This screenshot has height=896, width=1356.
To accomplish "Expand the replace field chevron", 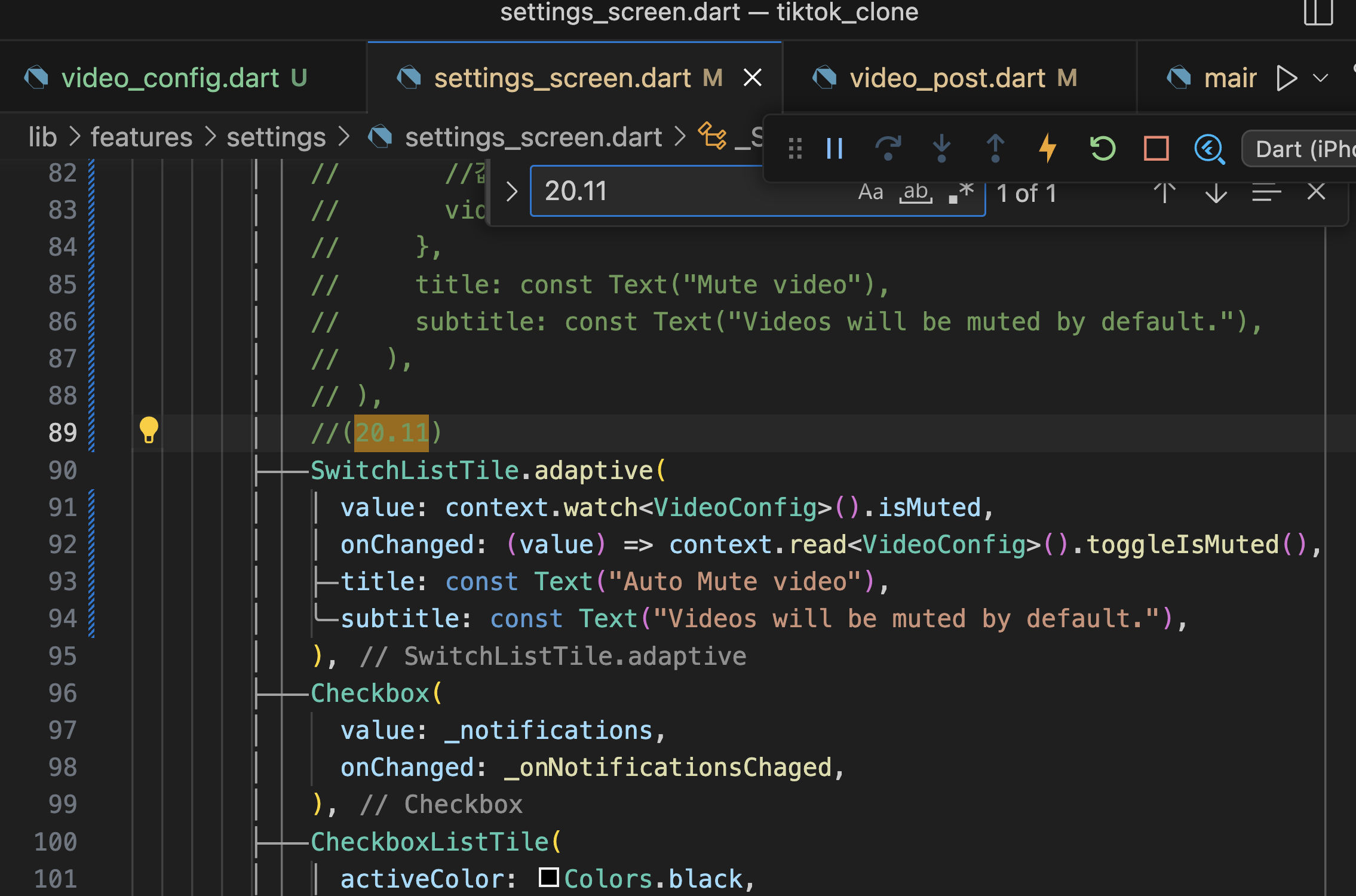I will click(511, 192).
